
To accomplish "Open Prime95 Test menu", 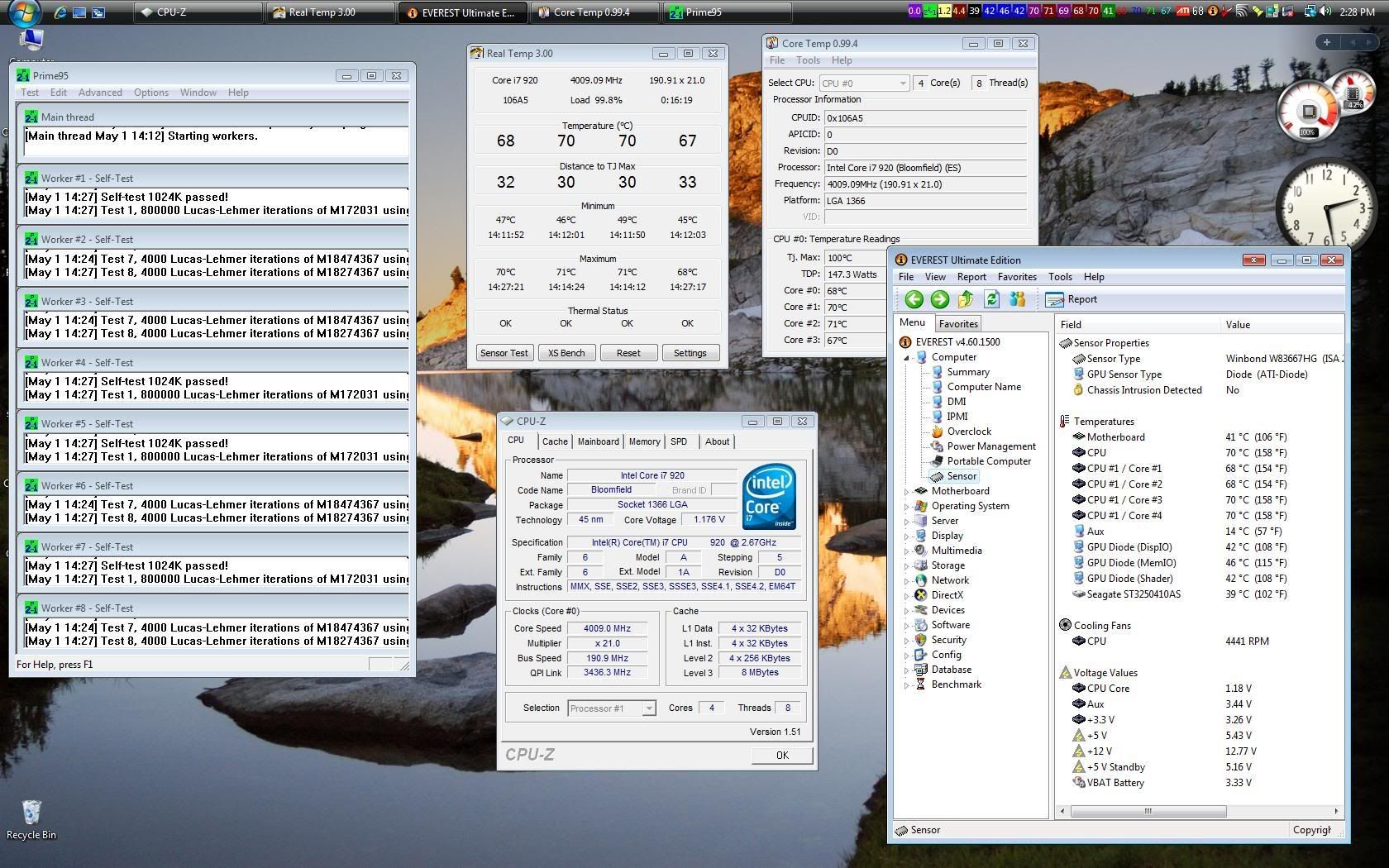I will click(30, 93).
